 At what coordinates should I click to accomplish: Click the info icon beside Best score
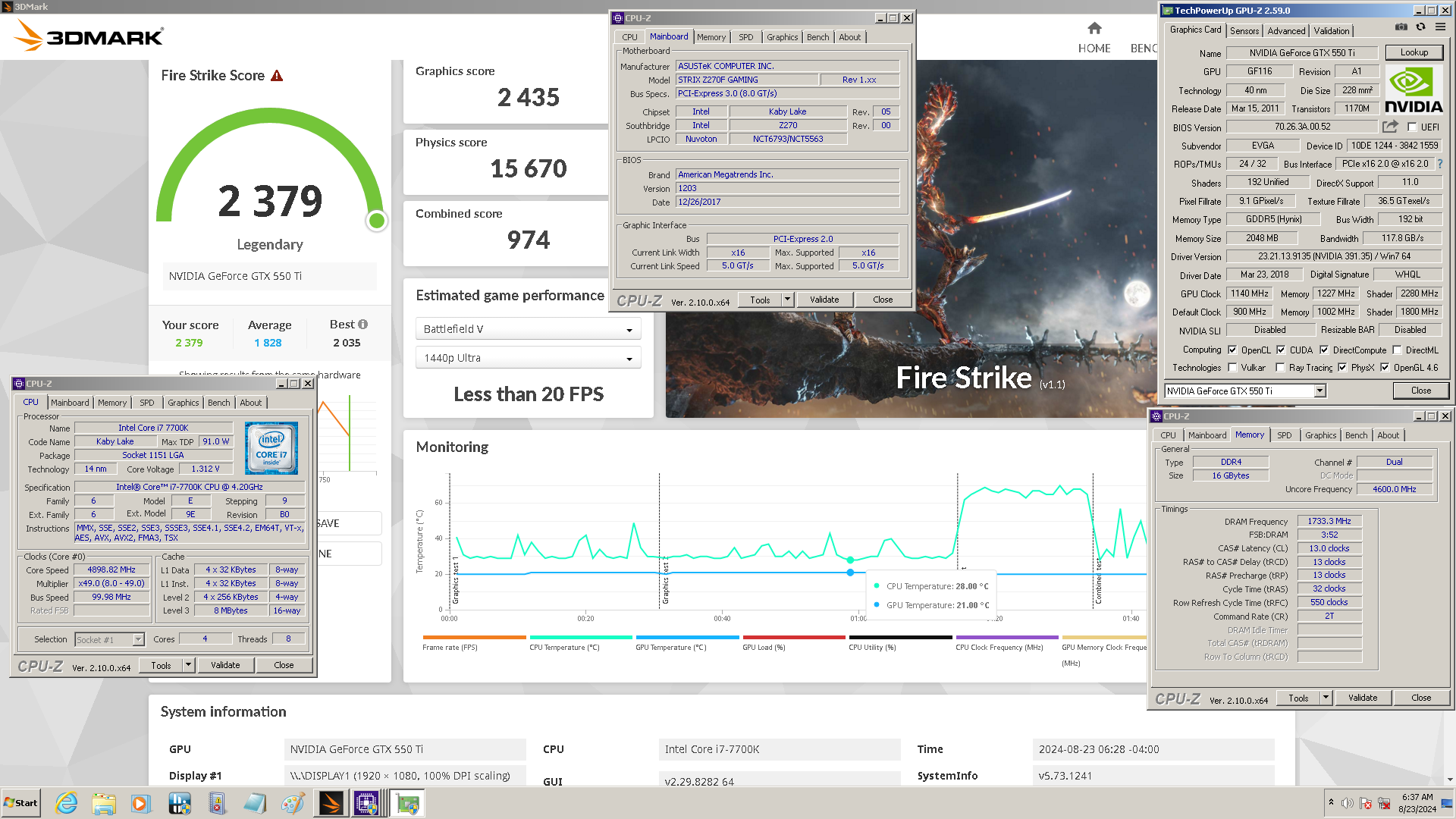[362, 325]
